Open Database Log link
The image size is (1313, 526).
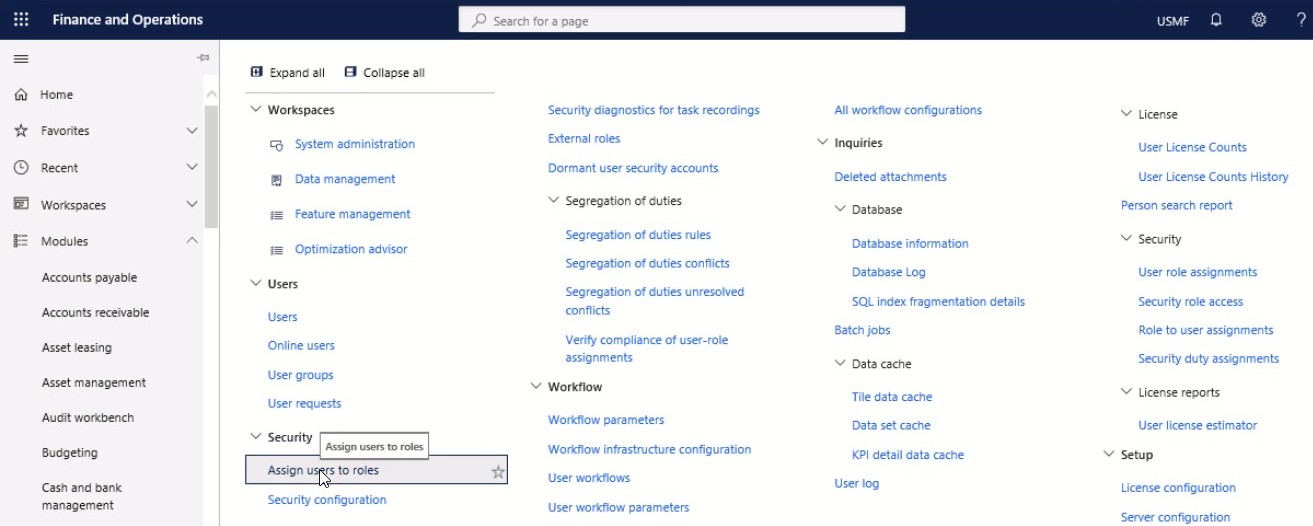point(889,272)
